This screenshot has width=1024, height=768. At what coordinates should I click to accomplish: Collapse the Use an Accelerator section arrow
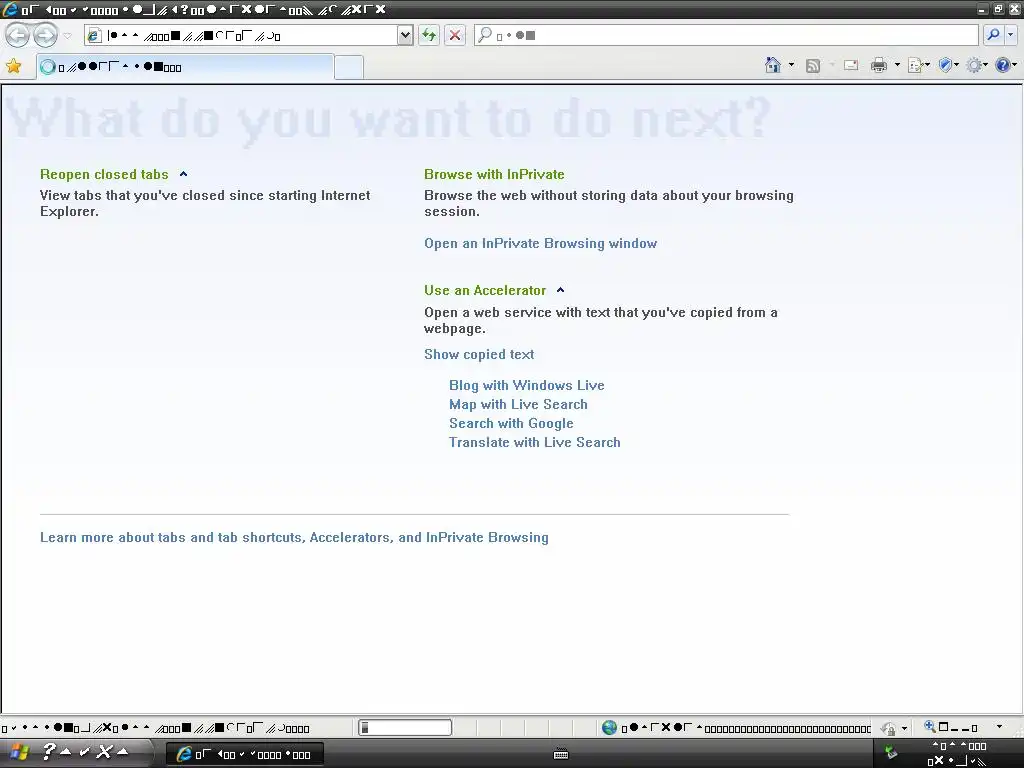(560, 291)
